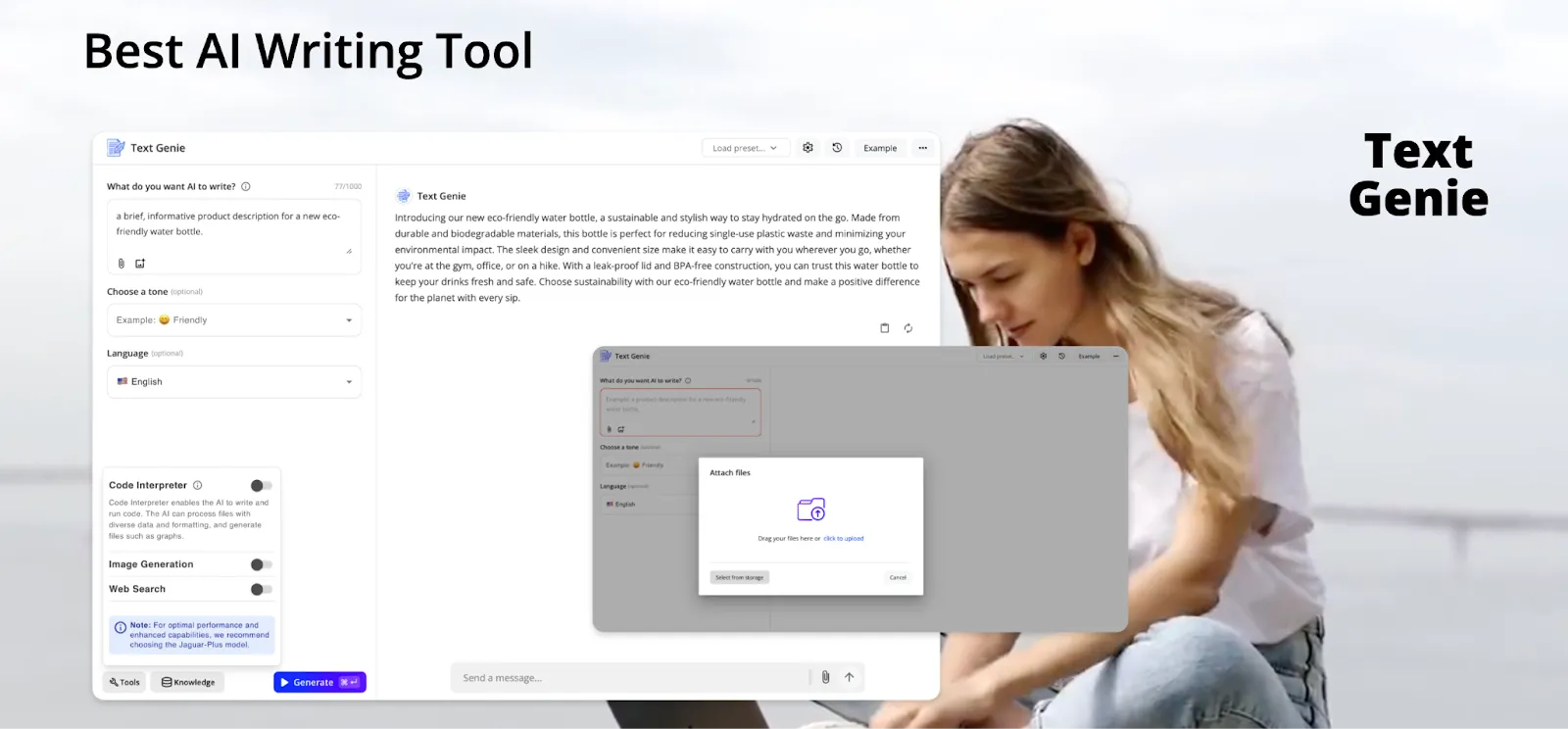Click the 'Image Generation' label
Viewport: 1568px width, 729px height.
[151, 564]
